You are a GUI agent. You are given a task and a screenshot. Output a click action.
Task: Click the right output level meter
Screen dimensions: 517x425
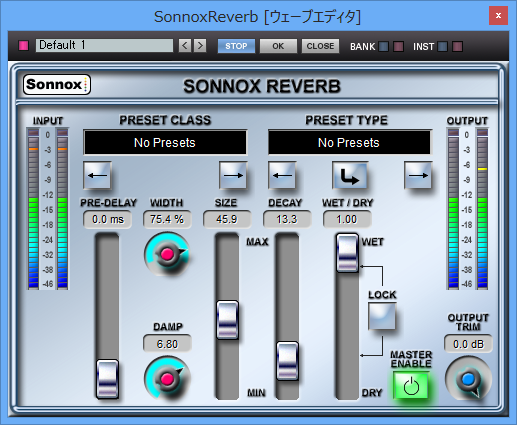[482, 208]
